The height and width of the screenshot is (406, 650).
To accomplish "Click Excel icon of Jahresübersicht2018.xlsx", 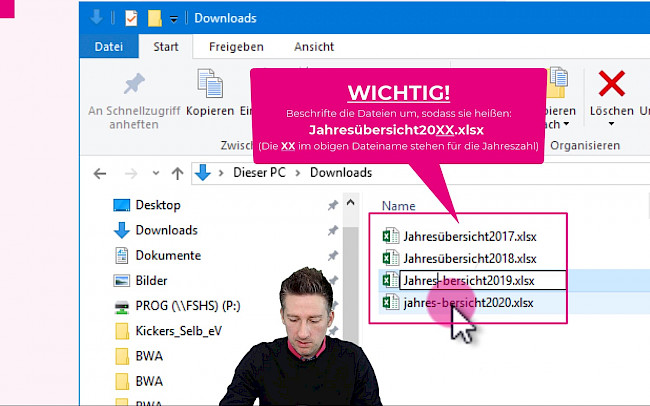I will 390,258.
